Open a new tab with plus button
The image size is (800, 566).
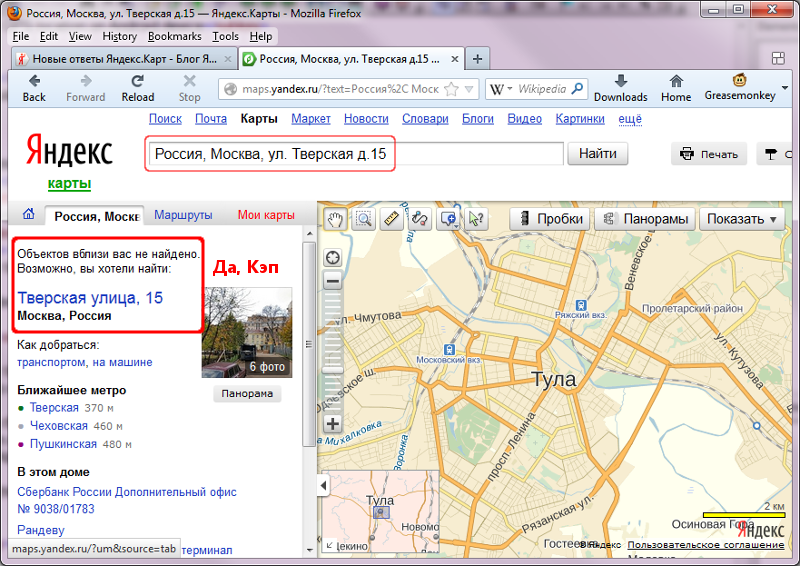click(x=478, y=59)
